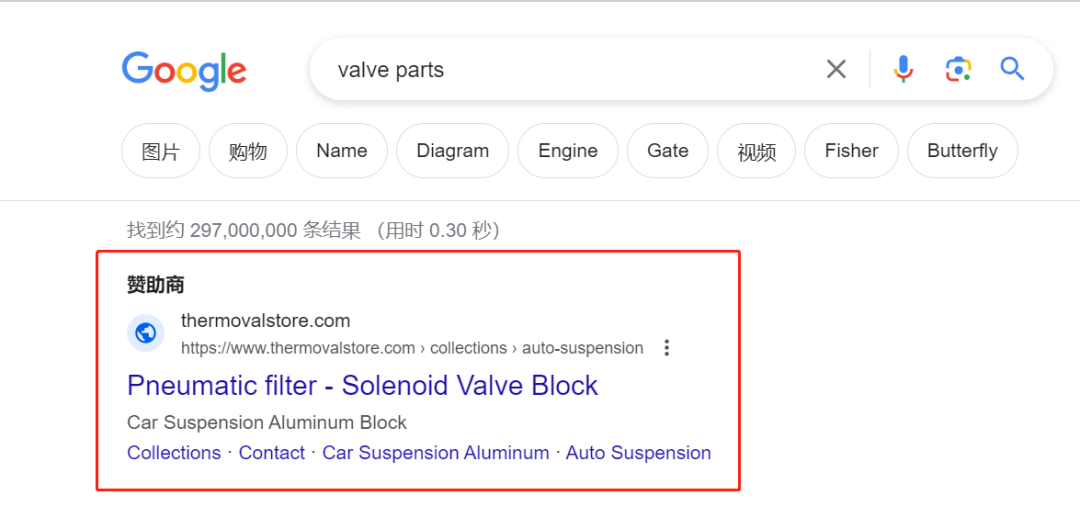The image size is (1080, 529).
Task: Select the 购物 filter chip
Action: click(x=248, y=151)
